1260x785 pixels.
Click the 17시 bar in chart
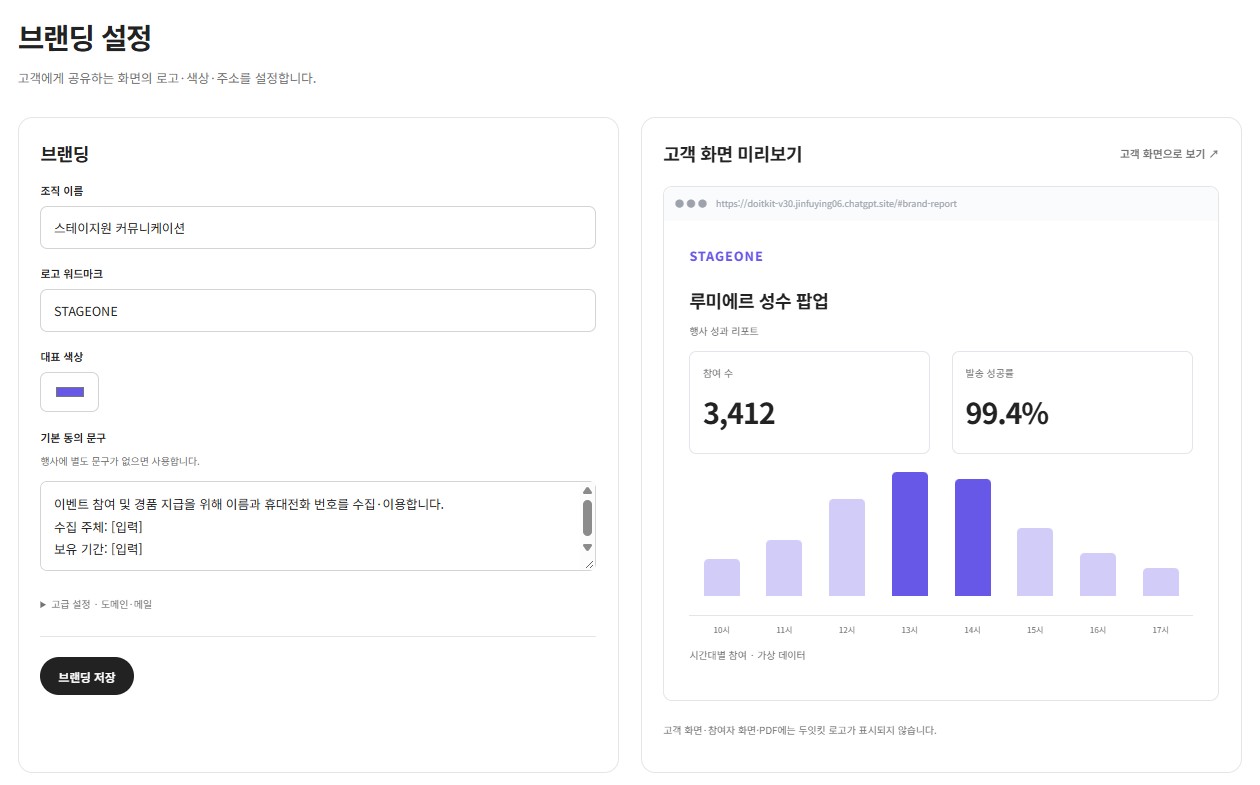1161,582
